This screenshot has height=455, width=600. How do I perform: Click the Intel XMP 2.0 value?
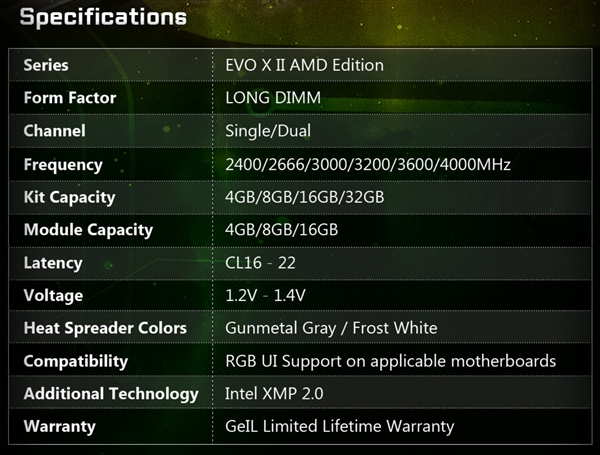point(273,394)
